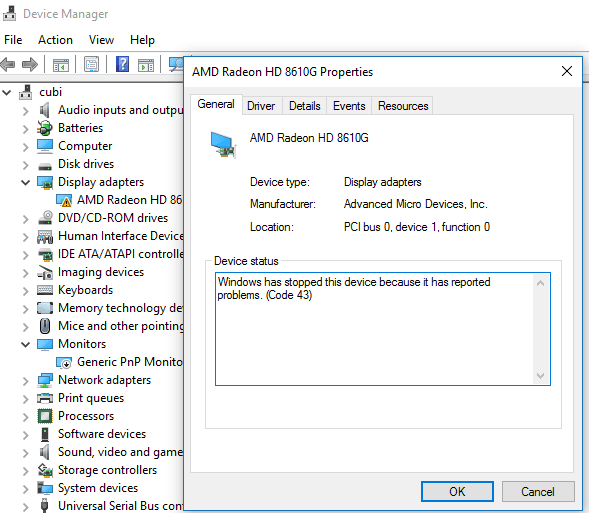This screenshot has height=513, width=589.
Task: Expand the Keyboards node
Action: (25, 291)
